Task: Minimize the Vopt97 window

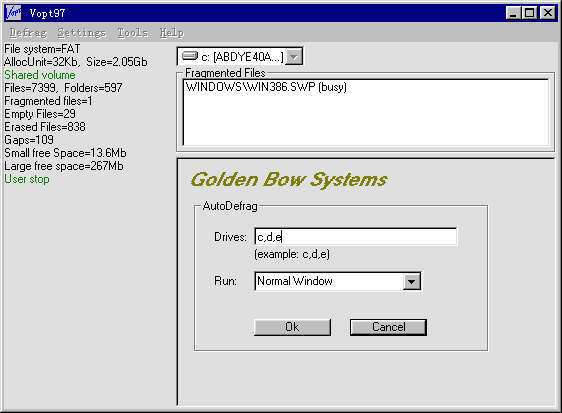Action: pos(513,13)
